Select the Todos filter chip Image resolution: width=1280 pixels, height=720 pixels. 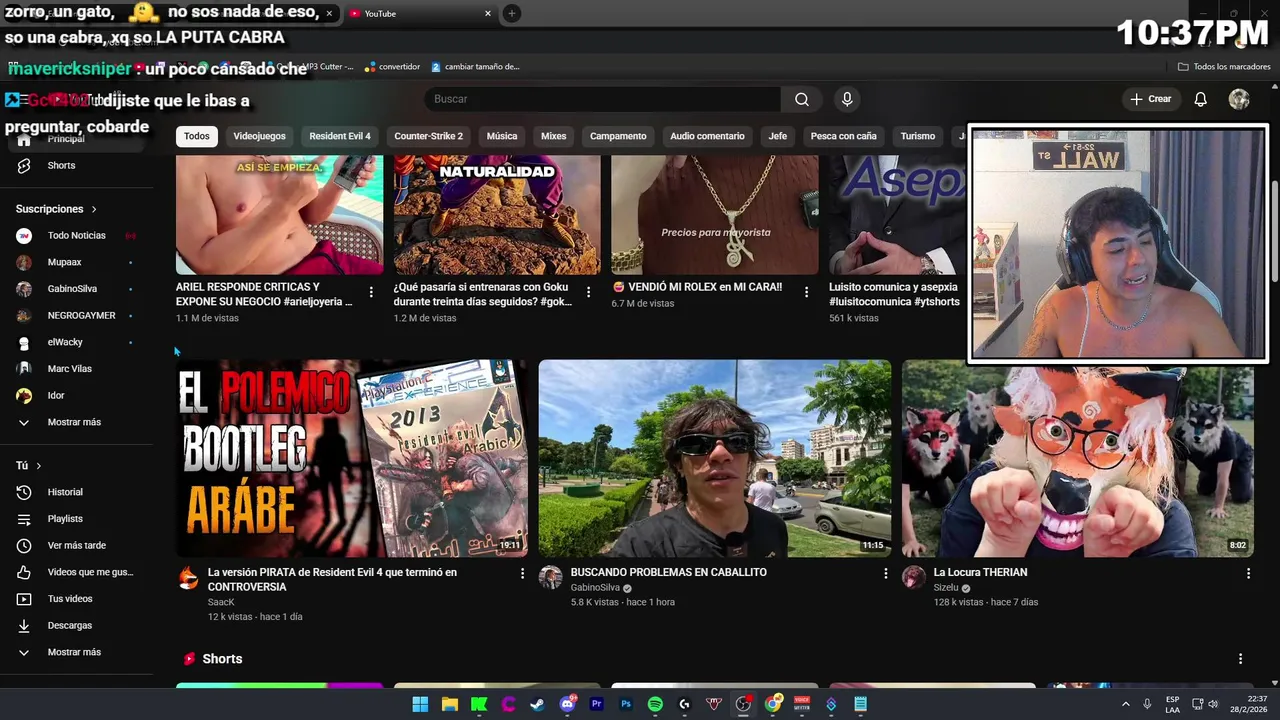coord(197,136)
